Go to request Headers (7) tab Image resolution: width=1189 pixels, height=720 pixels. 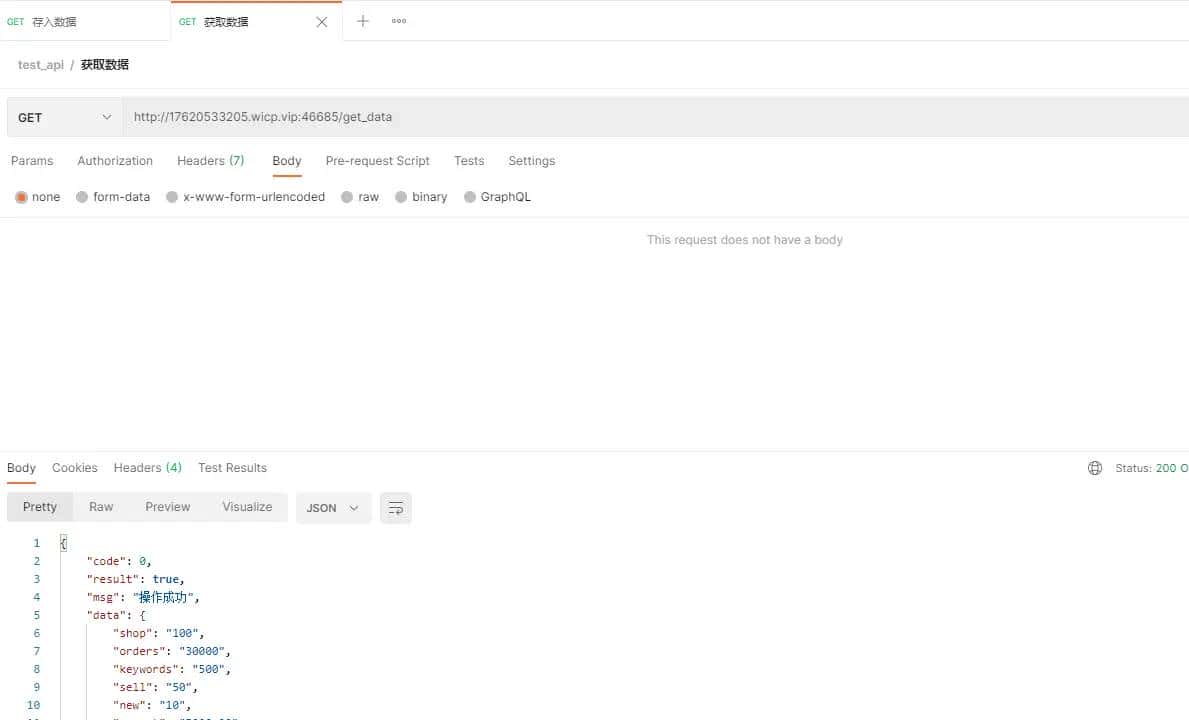coord(210,161)
